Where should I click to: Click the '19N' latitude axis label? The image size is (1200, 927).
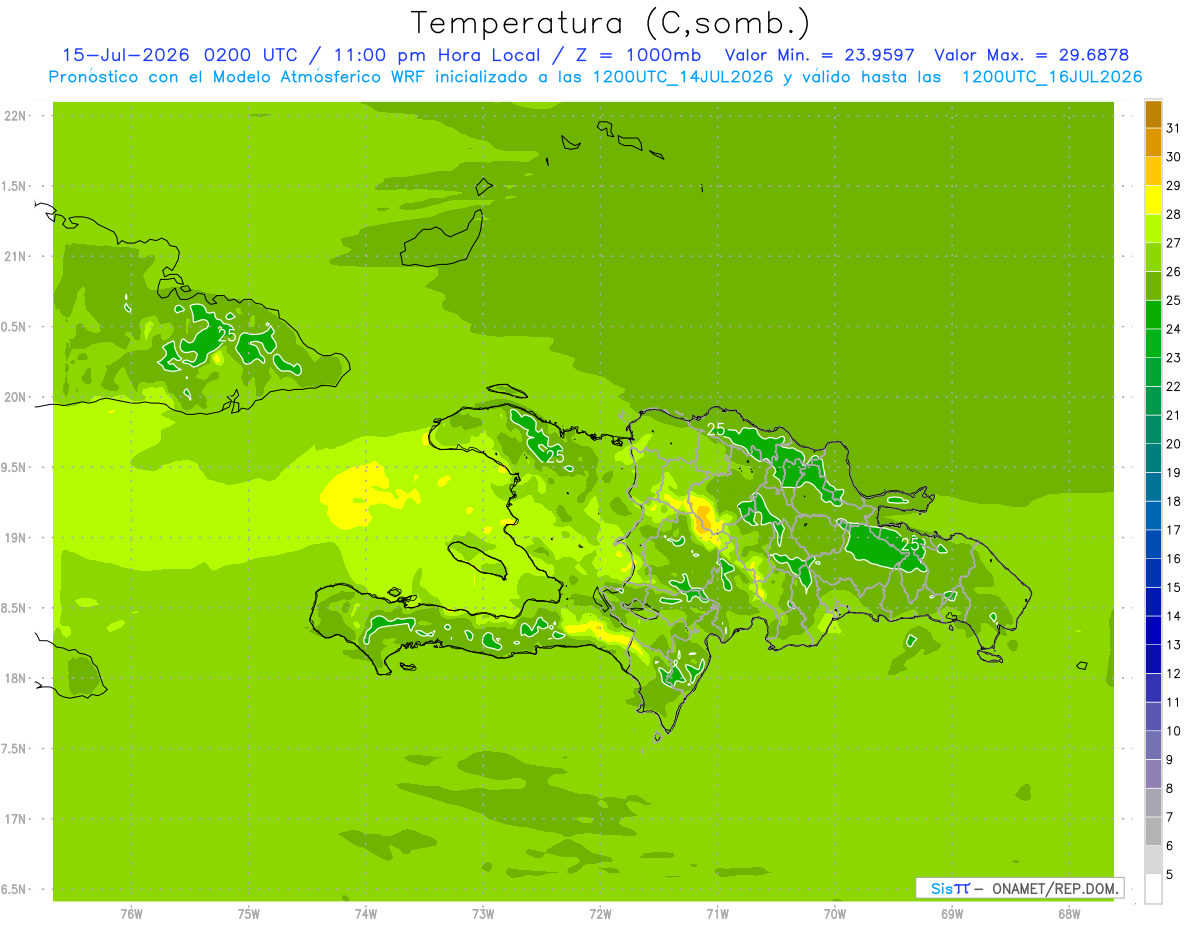[17, 537]
